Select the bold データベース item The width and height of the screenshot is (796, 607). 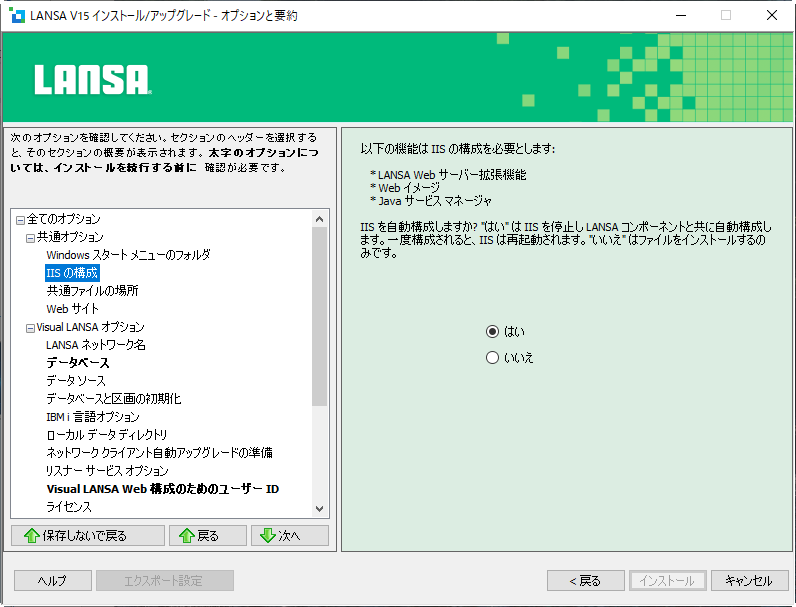78,363
